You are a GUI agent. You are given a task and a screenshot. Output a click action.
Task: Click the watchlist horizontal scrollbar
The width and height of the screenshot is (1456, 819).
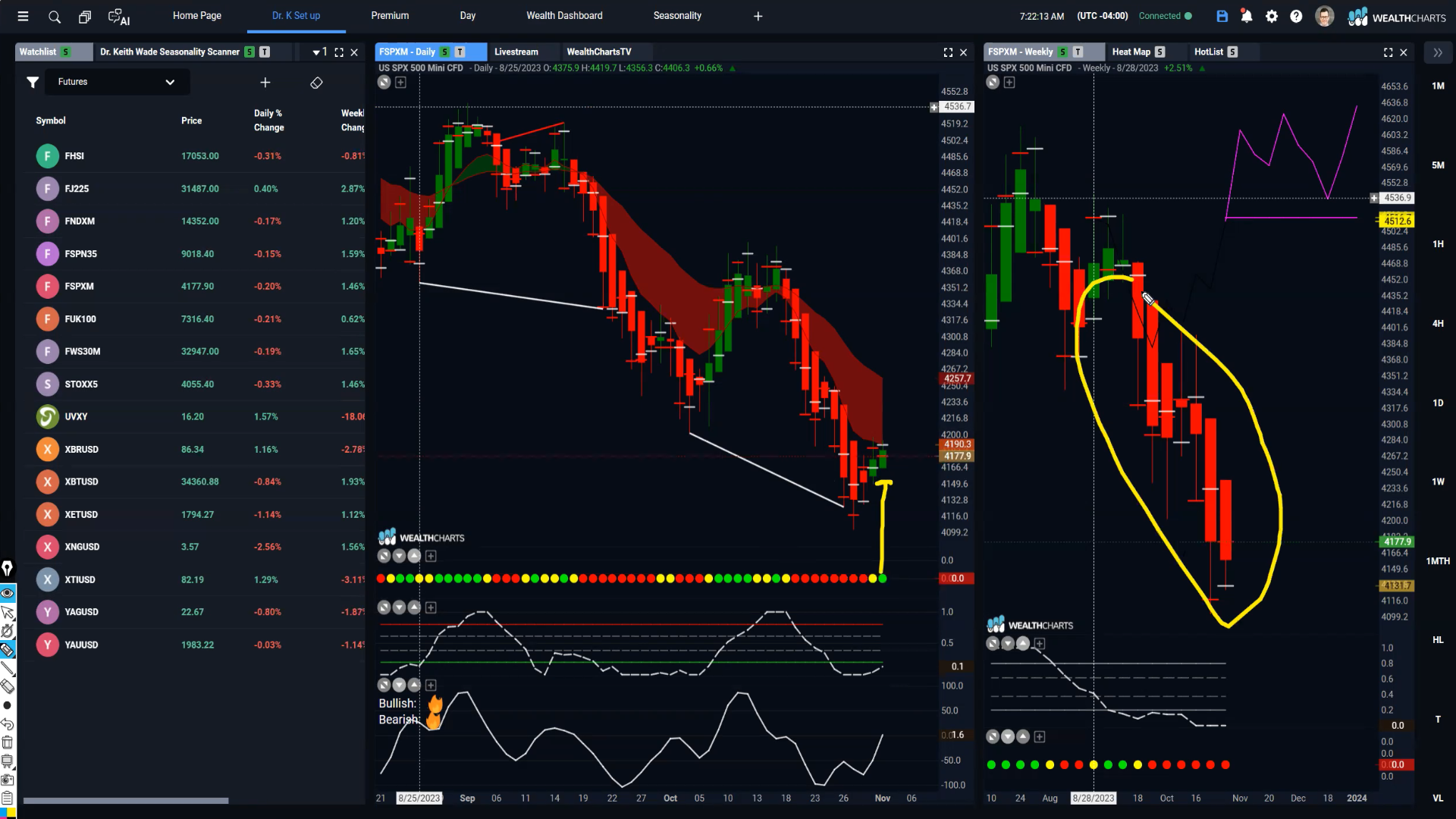click(x=126, y=800)
